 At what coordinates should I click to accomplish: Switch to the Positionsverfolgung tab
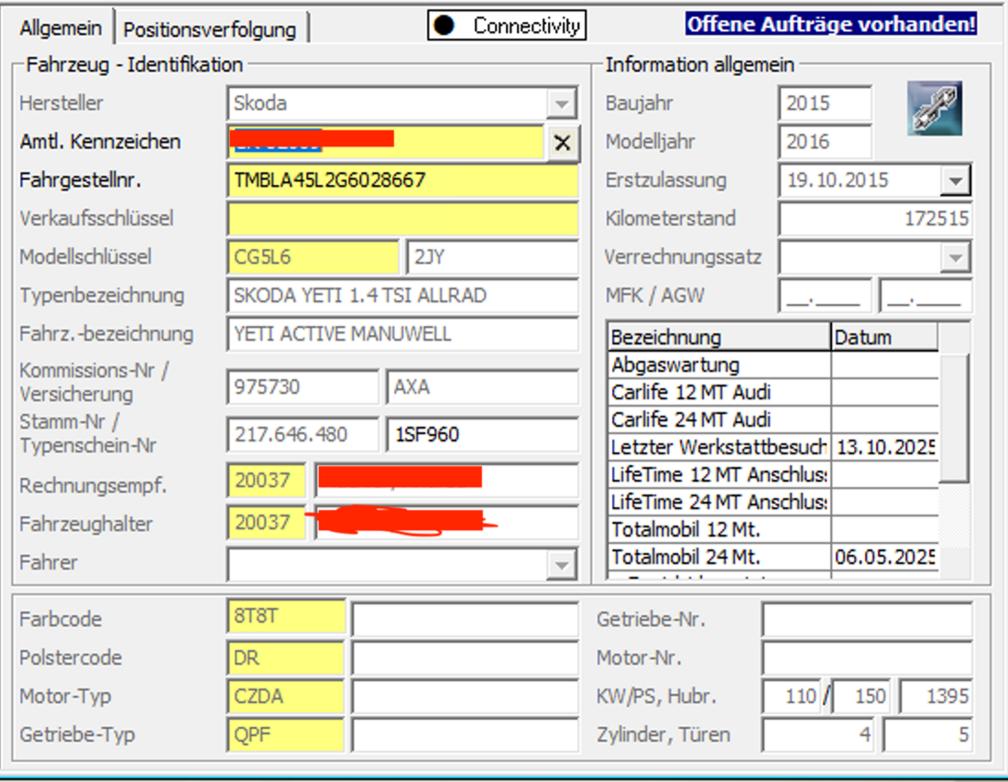pos(210,29)
